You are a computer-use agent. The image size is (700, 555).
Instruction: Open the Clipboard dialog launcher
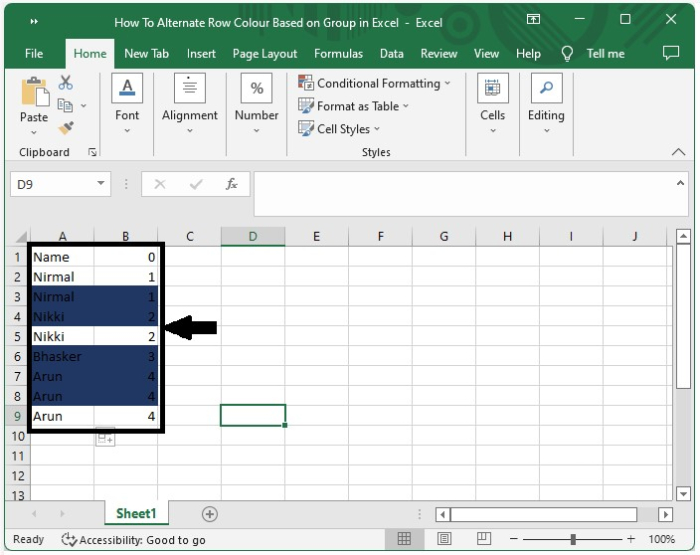(x=92, y=152)
